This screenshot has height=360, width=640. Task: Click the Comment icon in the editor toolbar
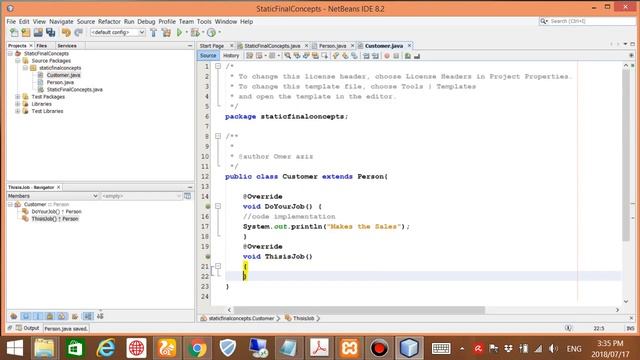[407, 56]
